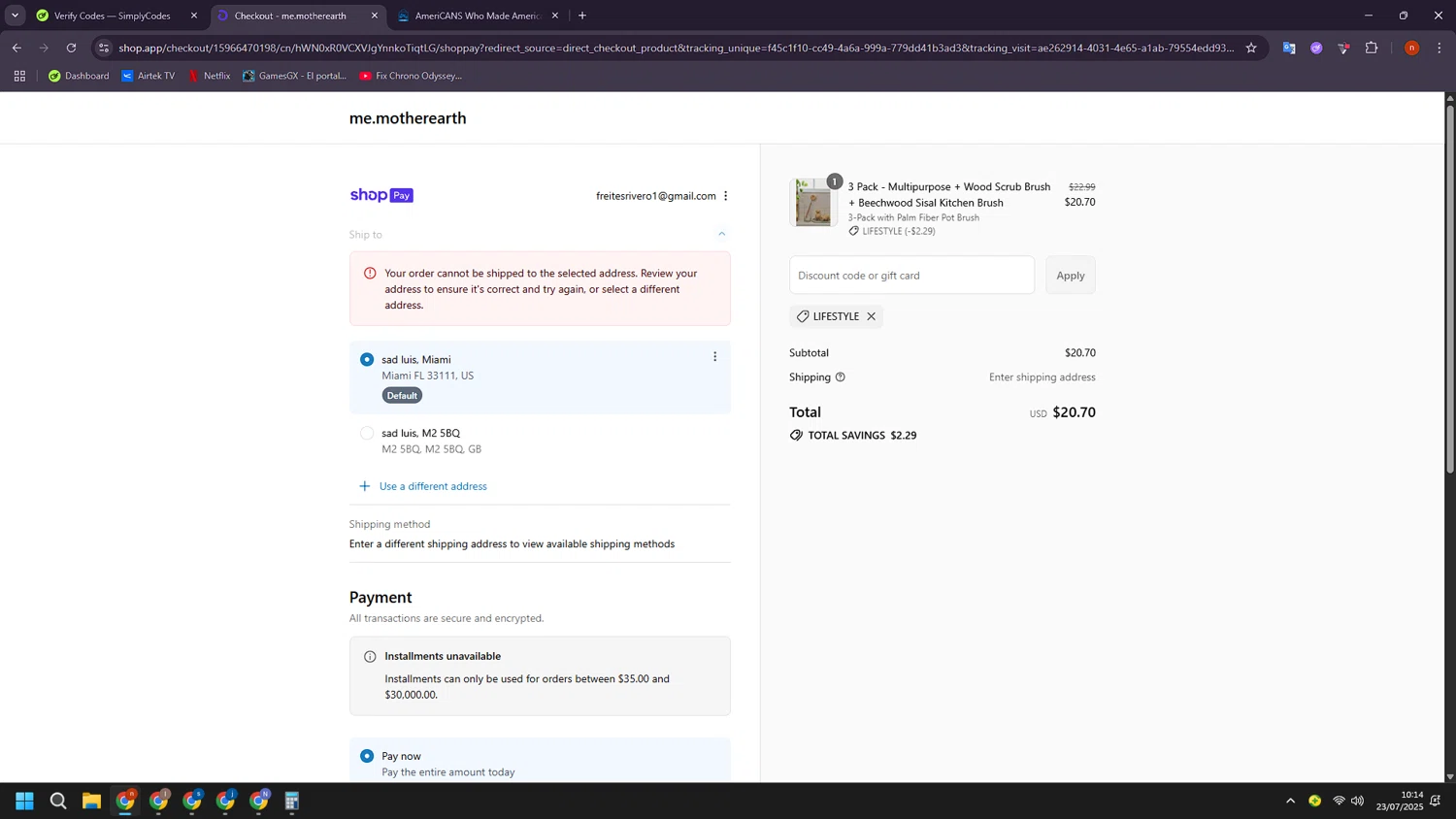This screenshot has height=819, width=1456.
Task: Open taskbar Search
Action: (58, 801)
